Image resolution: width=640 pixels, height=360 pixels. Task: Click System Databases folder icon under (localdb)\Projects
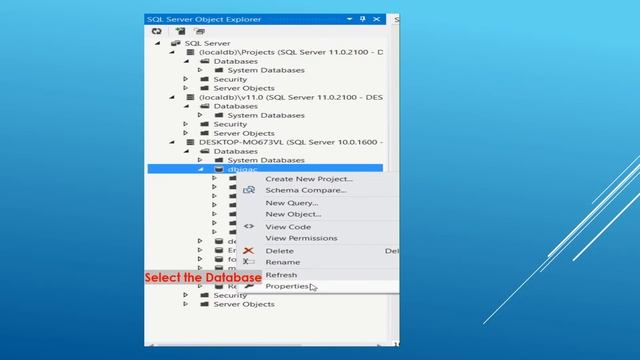(219, 70)
